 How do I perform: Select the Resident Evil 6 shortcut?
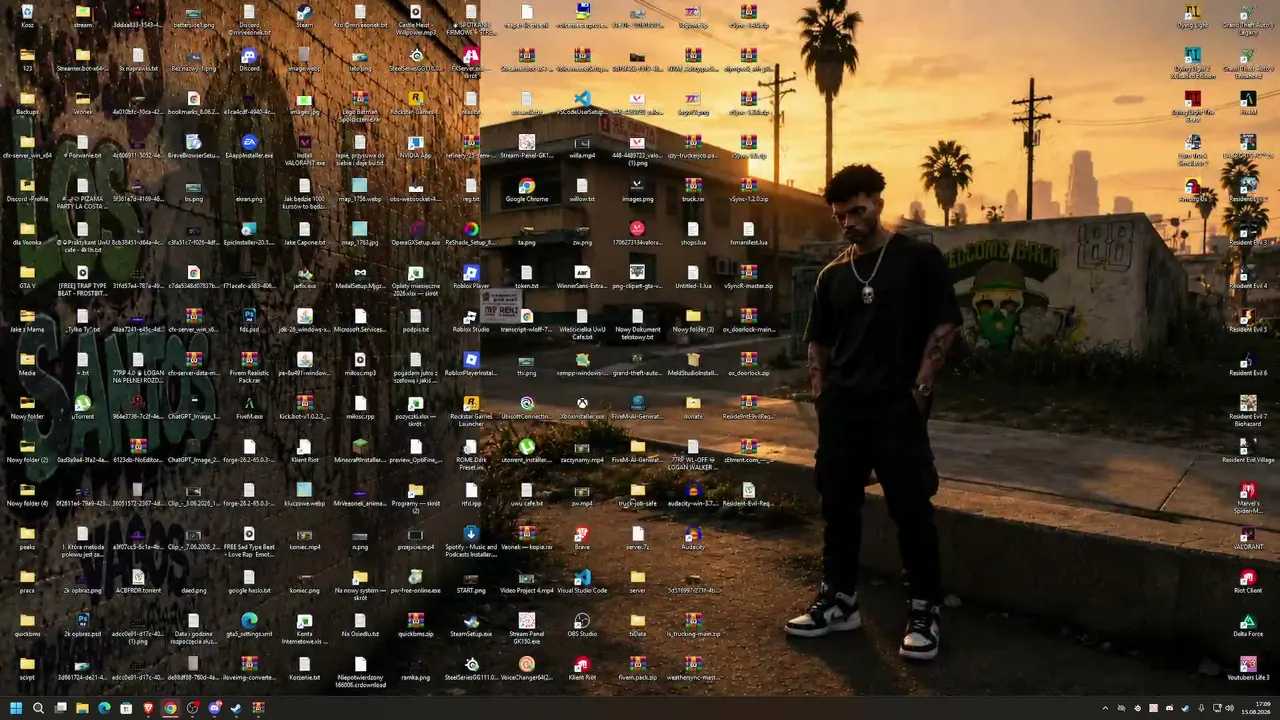click(1248, 364)
